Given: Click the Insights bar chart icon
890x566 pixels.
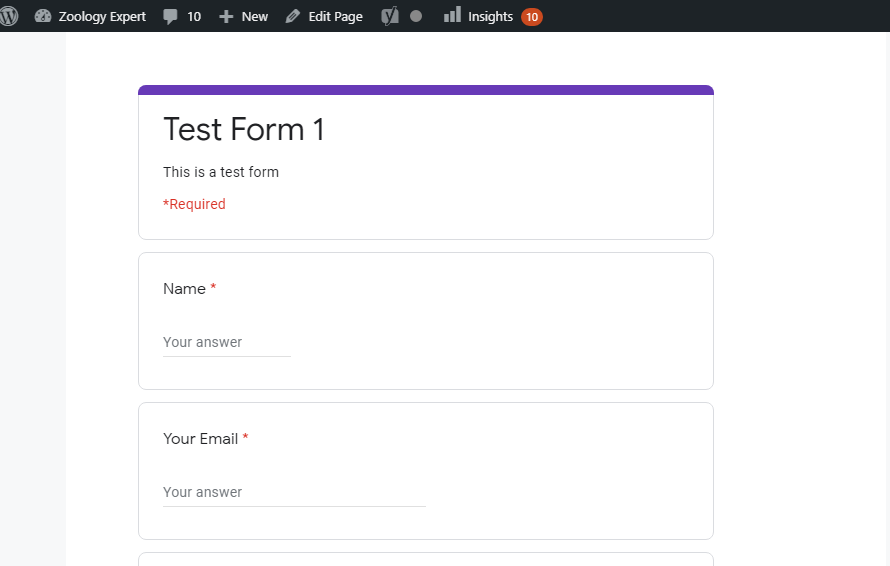Looking at the screenshot, I should tap(452, 15).
